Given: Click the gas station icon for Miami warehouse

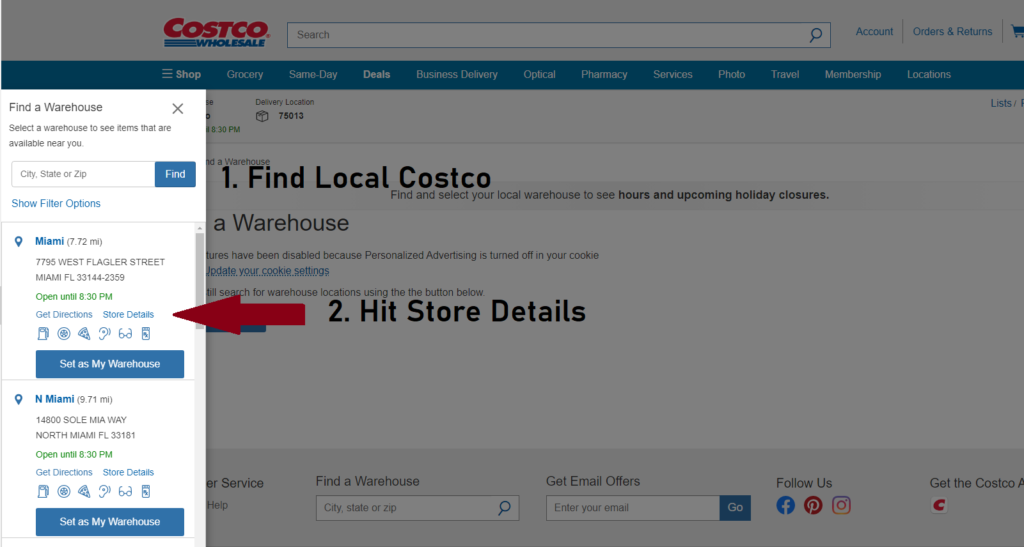Looking at the screenshot, I should 43,334.
